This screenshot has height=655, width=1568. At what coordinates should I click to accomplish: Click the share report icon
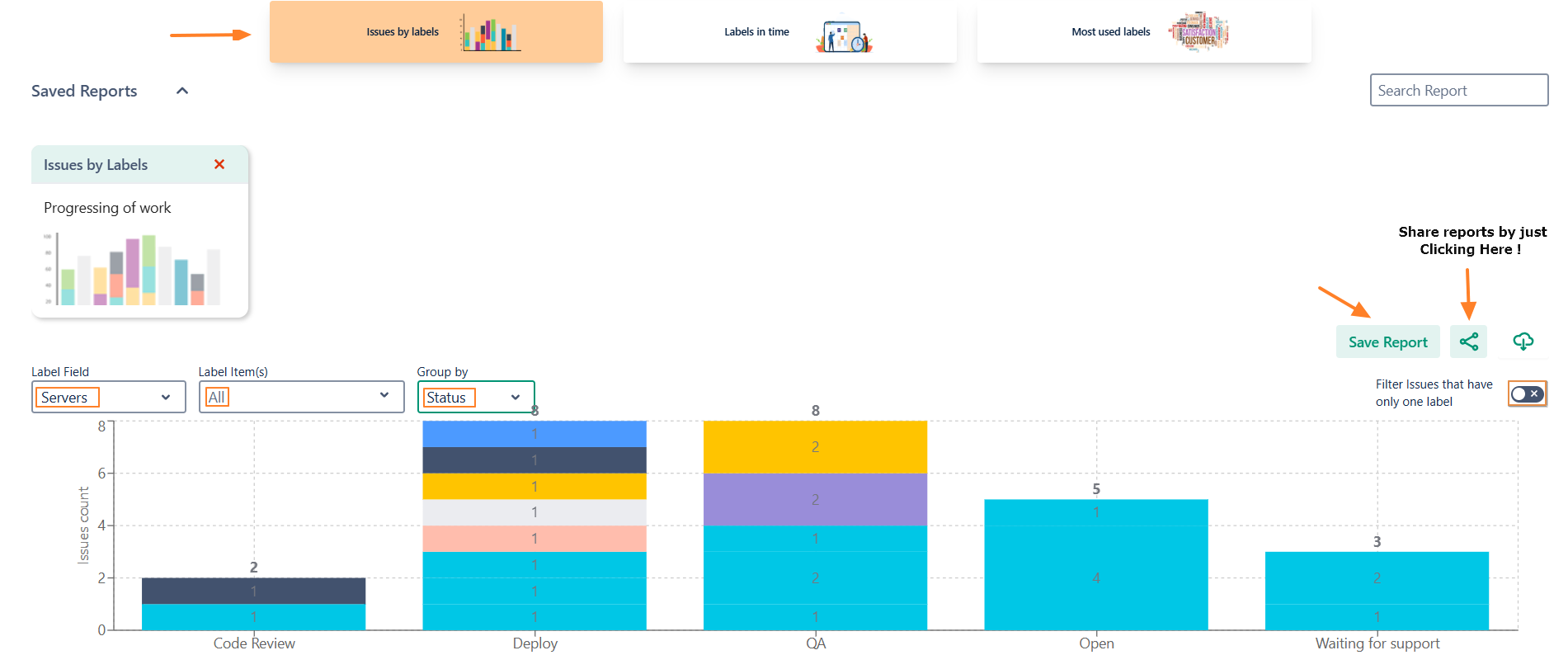click(x=1468, y=342)
